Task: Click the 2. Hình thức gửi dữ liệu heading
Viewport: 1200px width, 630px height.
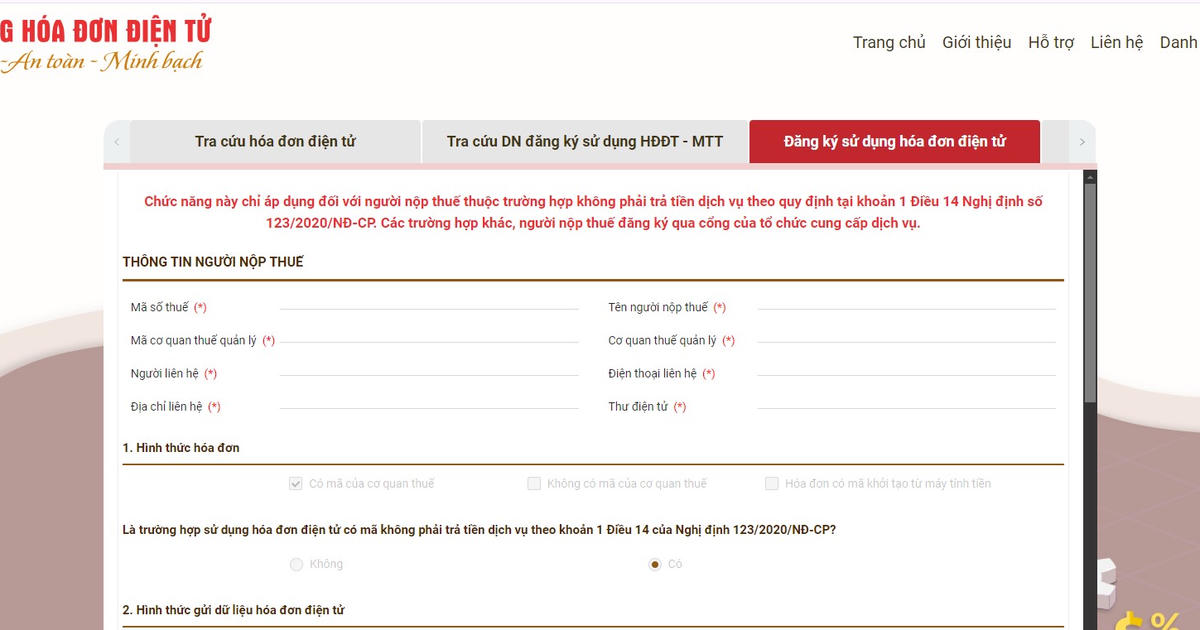Action: (x=234, y=610)
